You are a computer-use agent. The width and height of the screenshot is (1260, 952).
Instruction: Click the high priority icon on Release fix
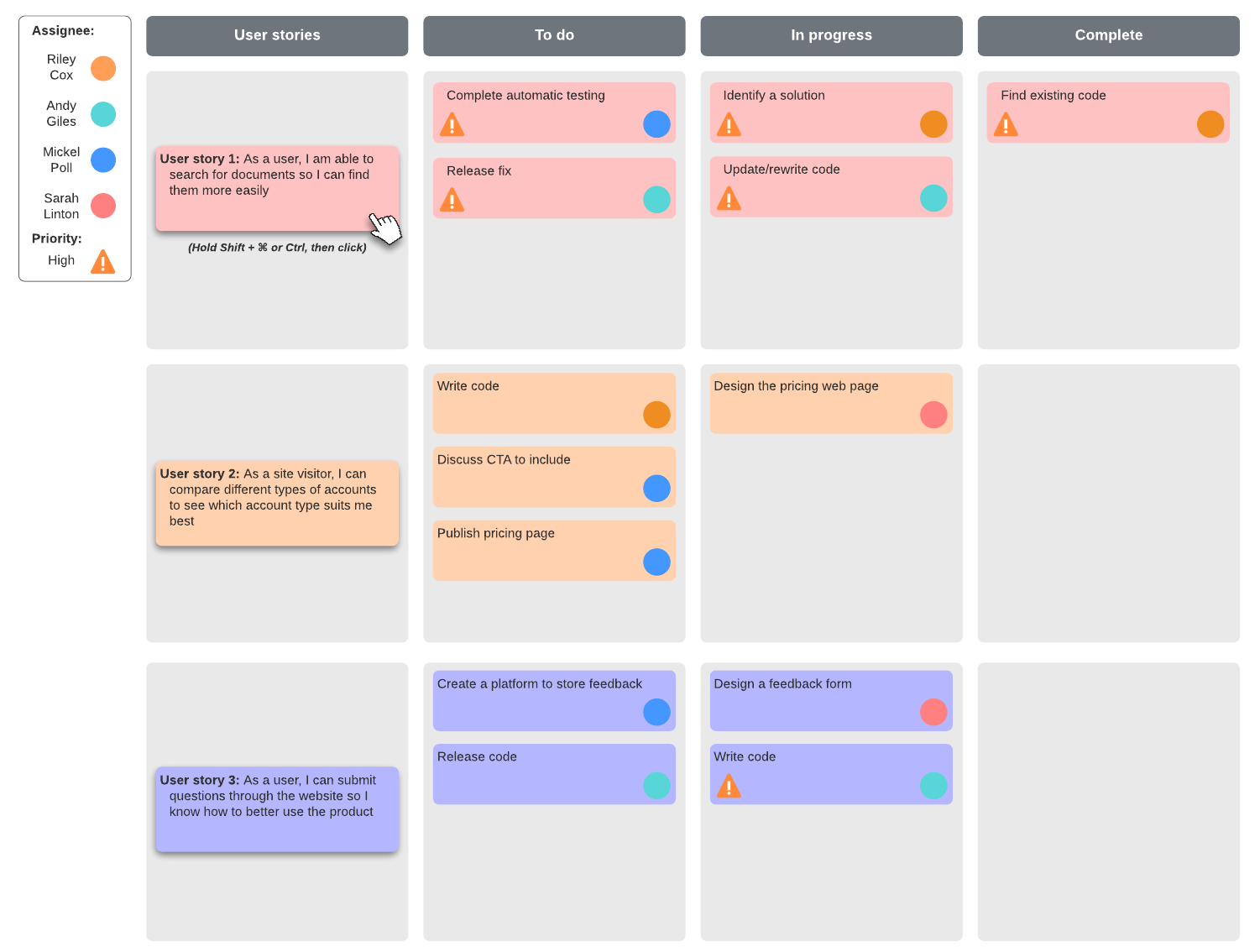coord(452,201)
